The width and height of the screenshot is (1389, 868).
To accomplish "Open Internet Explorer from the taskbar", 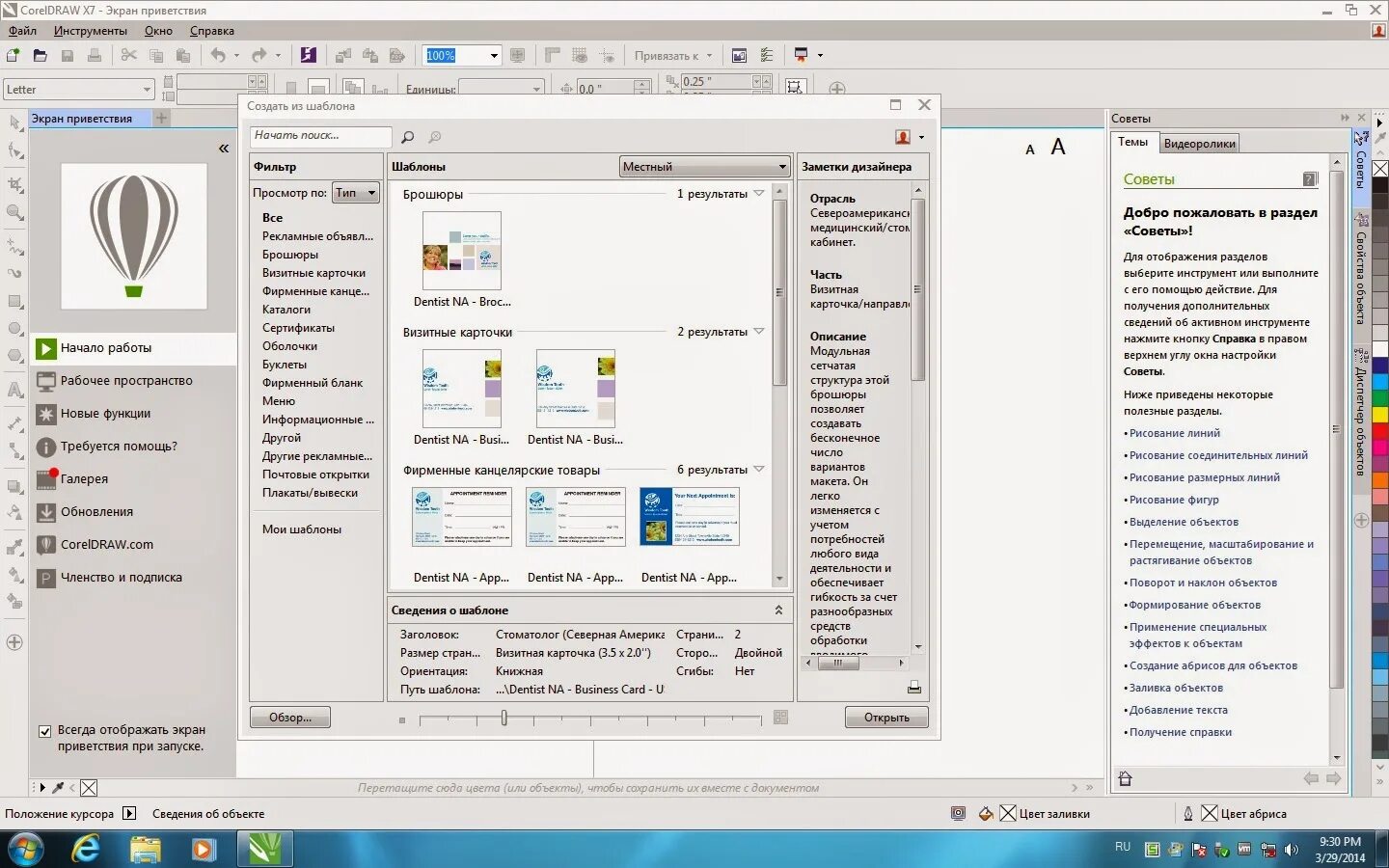I will click(86, 849).
